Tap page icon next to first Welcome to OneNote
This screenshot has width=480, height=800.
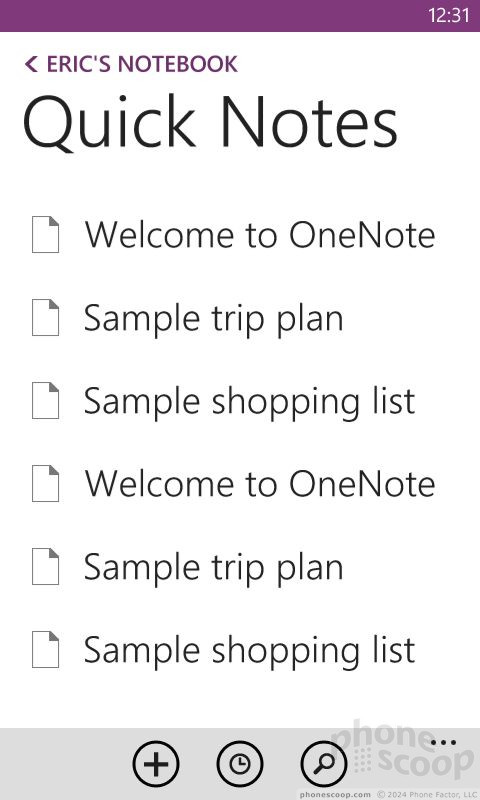click(x=45, y=235)
